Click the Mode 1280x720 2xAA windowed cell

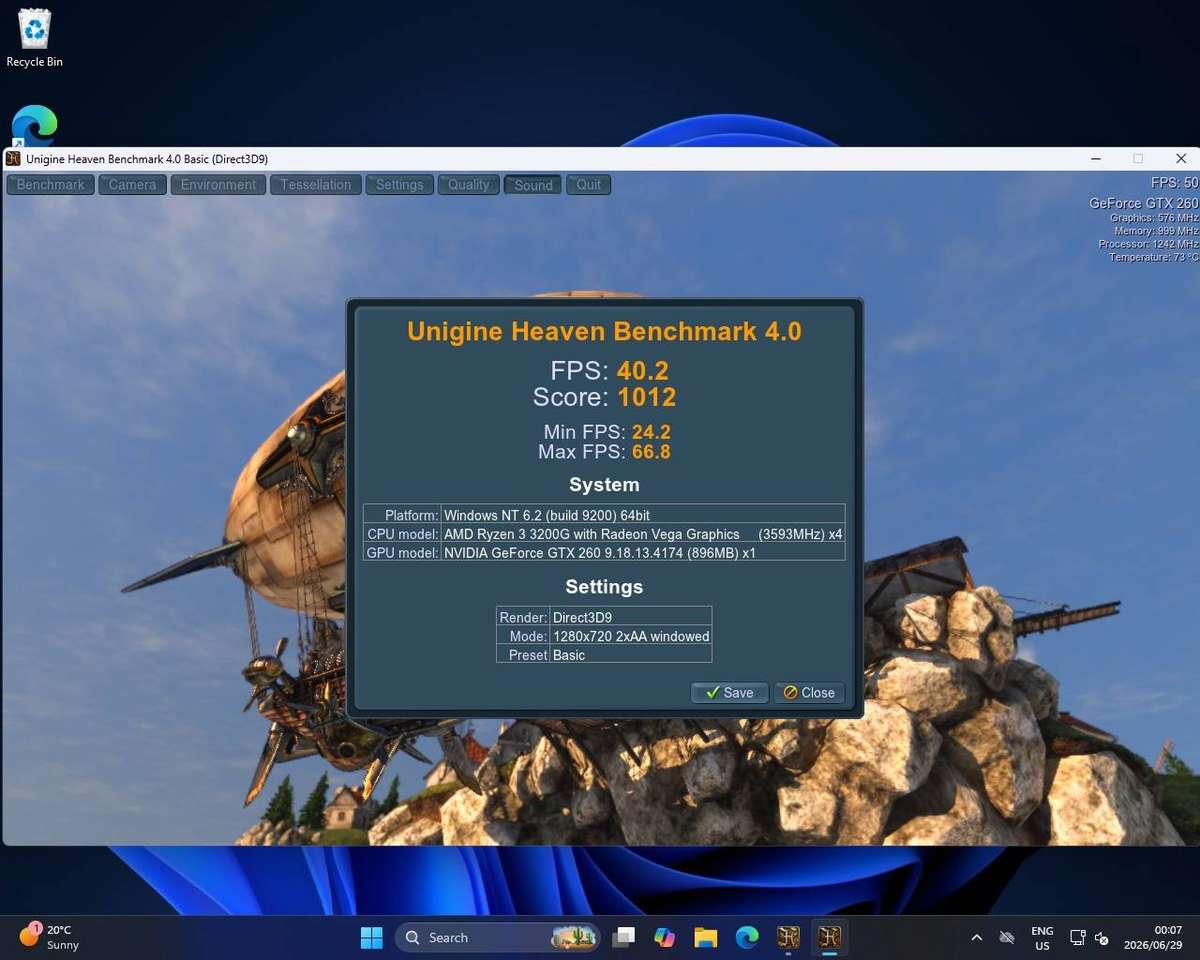630,636
